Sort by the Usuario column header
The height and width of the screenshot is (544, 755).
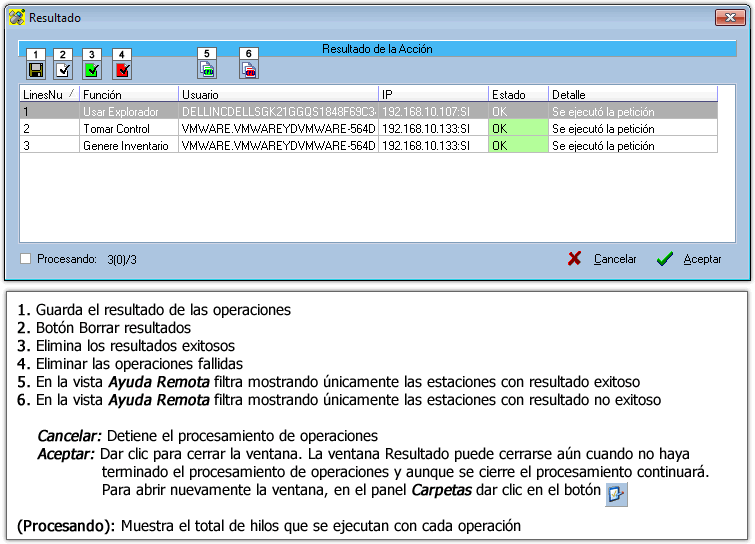click(278, 94)
